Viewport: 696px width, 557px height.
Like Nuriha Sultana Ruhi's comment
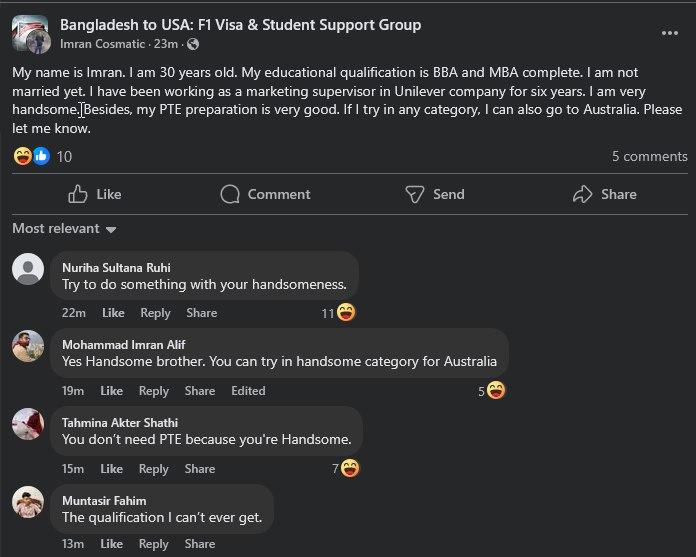113,313
